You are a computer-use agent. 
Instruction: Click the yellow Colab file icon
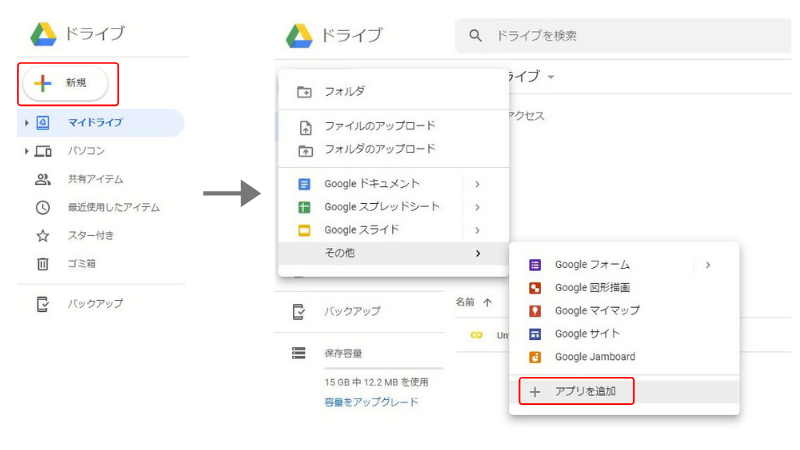tap(476, 335)
